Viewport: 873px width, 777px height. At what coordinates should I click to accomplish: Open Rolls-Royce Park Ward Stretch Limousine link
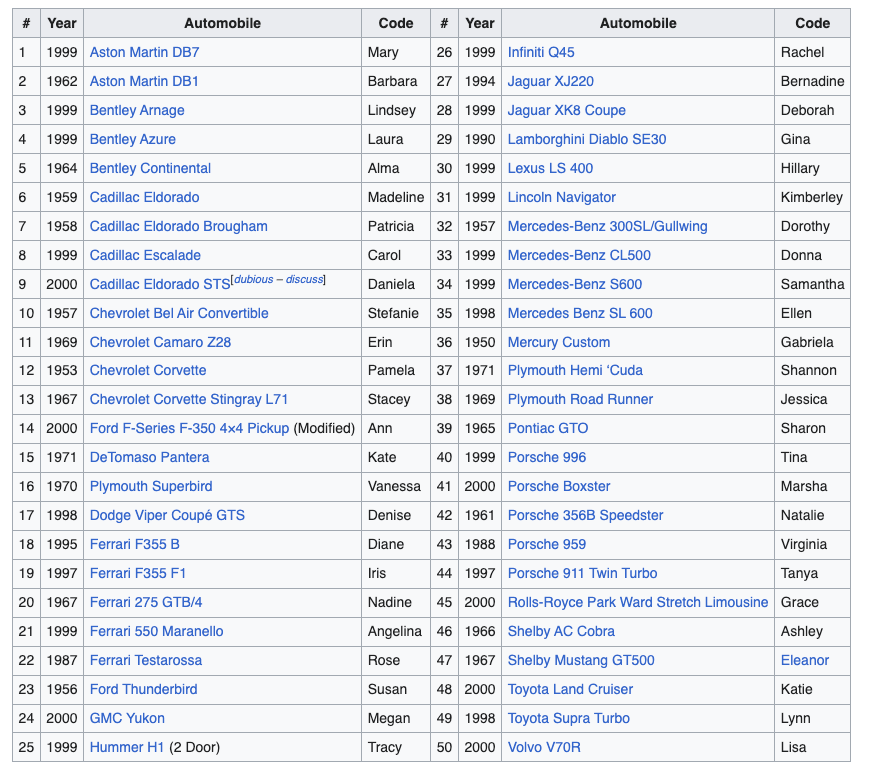pos(637,602)
